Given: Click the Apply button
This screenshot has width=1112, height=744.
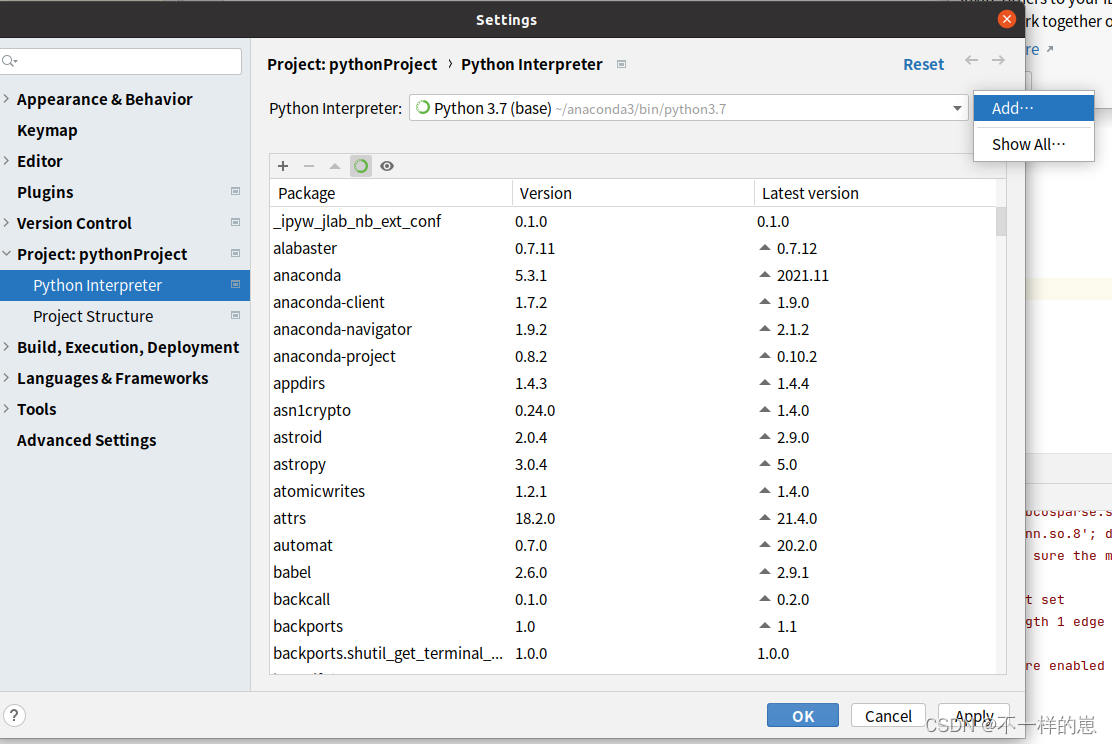Looking at the screenshot, I should (x=974, y=716).
